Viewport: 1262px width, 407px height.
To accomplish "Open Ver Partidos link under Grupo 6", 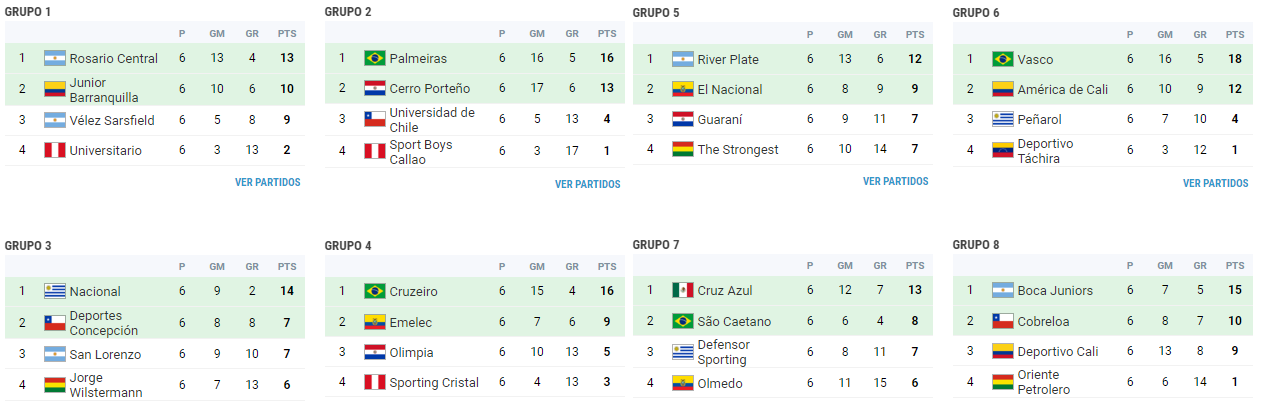I will (x=1215, y=183).
